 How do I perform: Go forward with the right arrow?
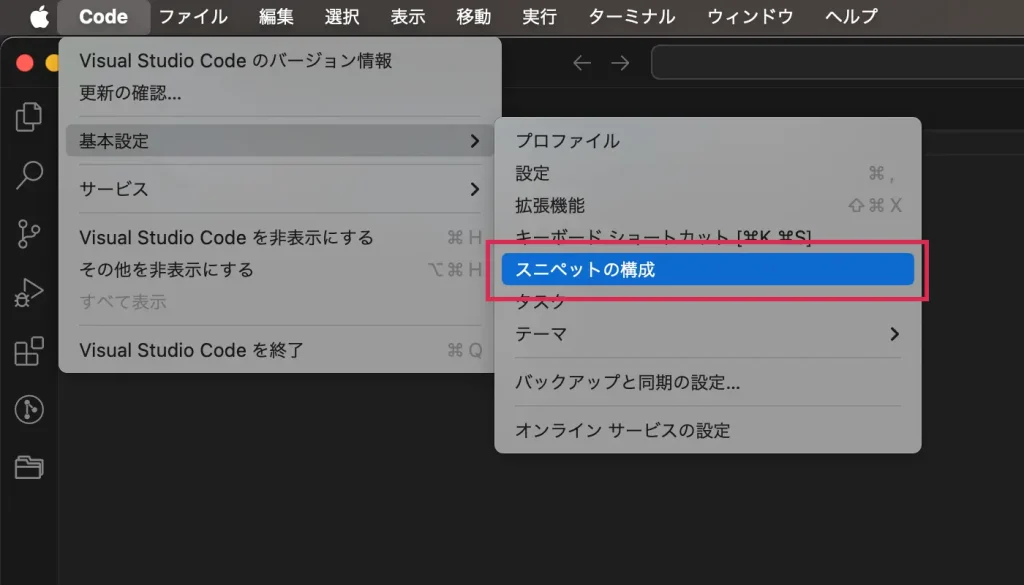pyautogui.click(x=620, y=63)
